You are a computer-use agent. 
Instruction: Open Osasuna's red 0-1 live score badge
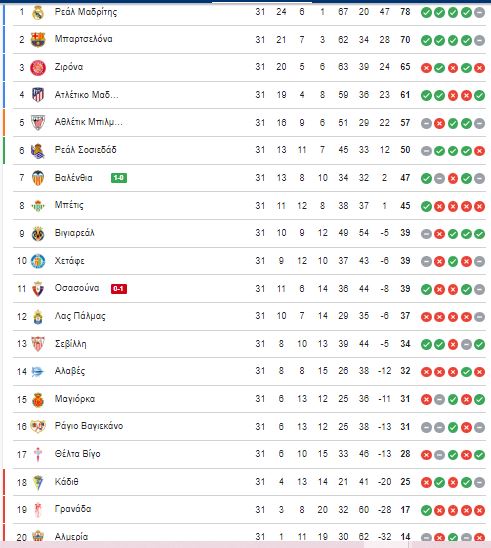click(x=119, y=289)
